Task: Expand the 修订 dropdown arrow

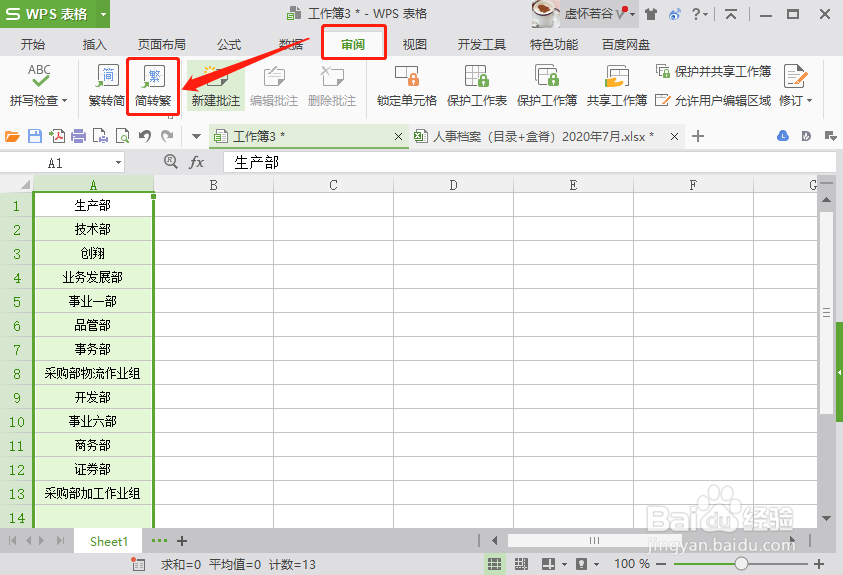Action: [x=809, y=100]
